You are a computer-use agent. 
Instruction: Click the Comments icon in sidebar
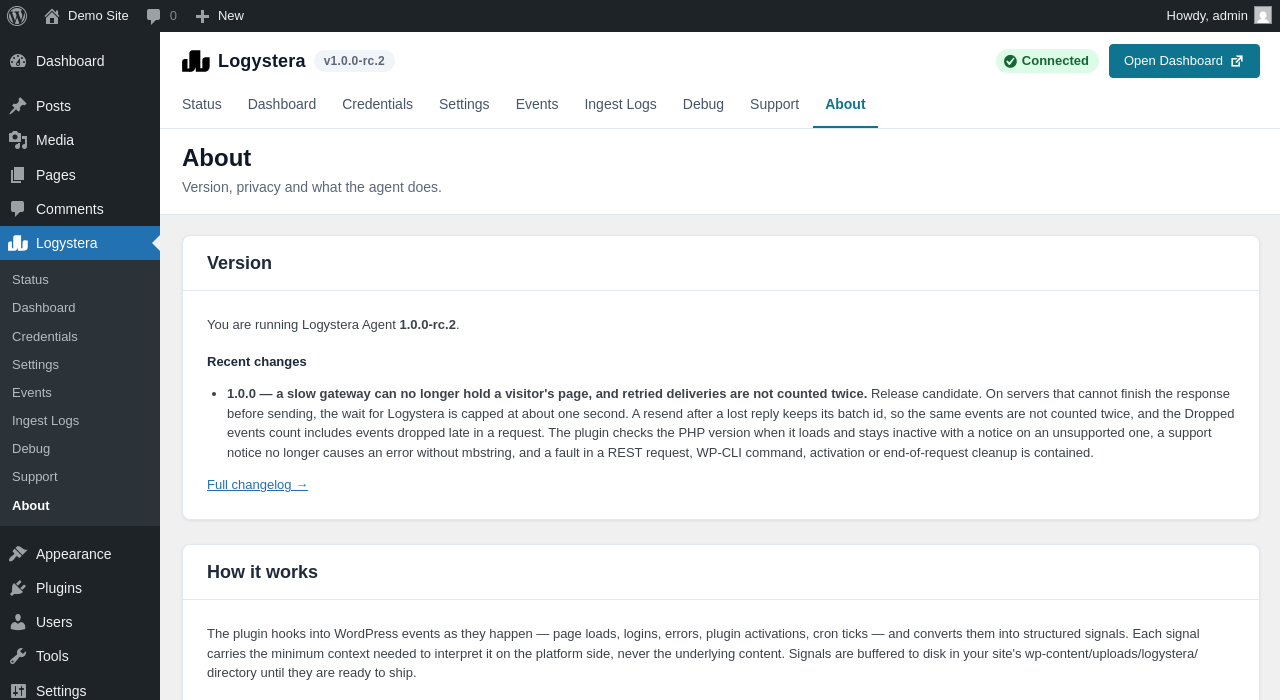click(18, 209)
